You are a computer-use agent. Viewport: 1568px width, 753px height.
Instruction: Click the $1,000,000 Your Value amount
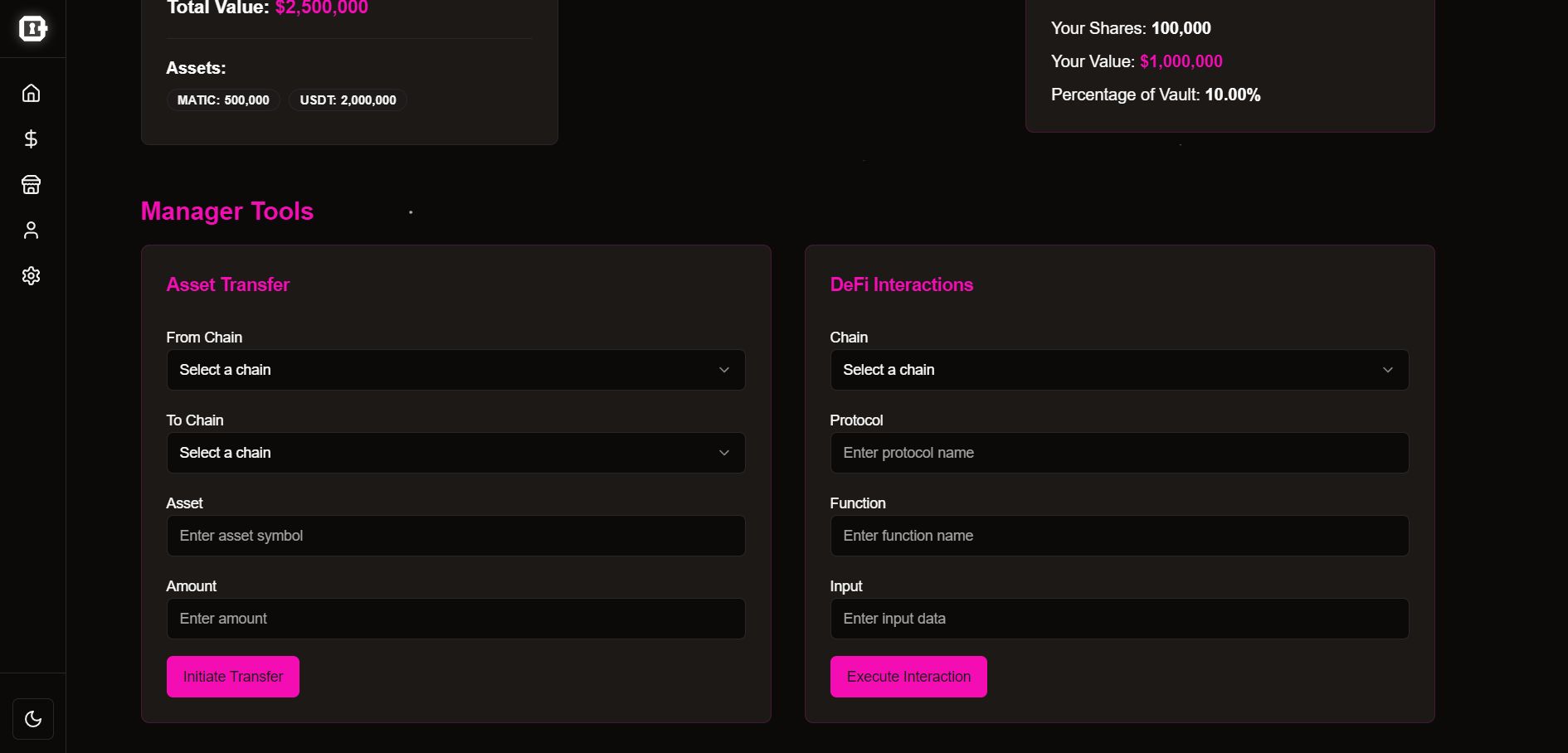pyautogui.click(x=1181, y=61)
